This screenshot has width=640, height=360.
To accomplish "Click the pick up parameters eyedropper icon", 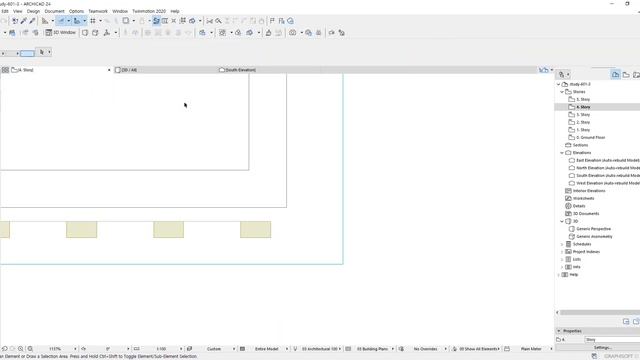I will point(24,21).
